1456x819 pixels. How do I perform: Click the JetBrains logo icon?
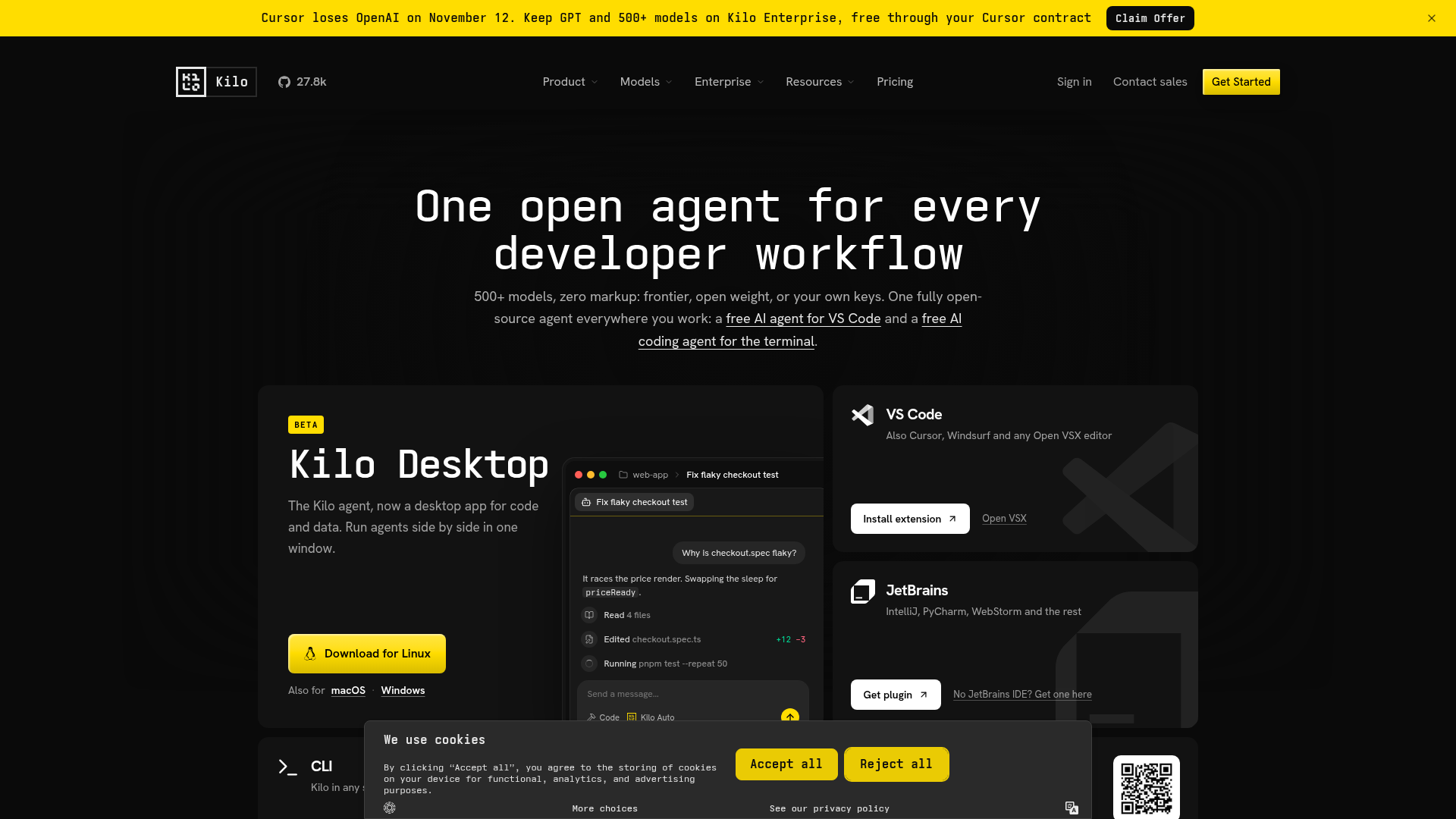point(862,591)
